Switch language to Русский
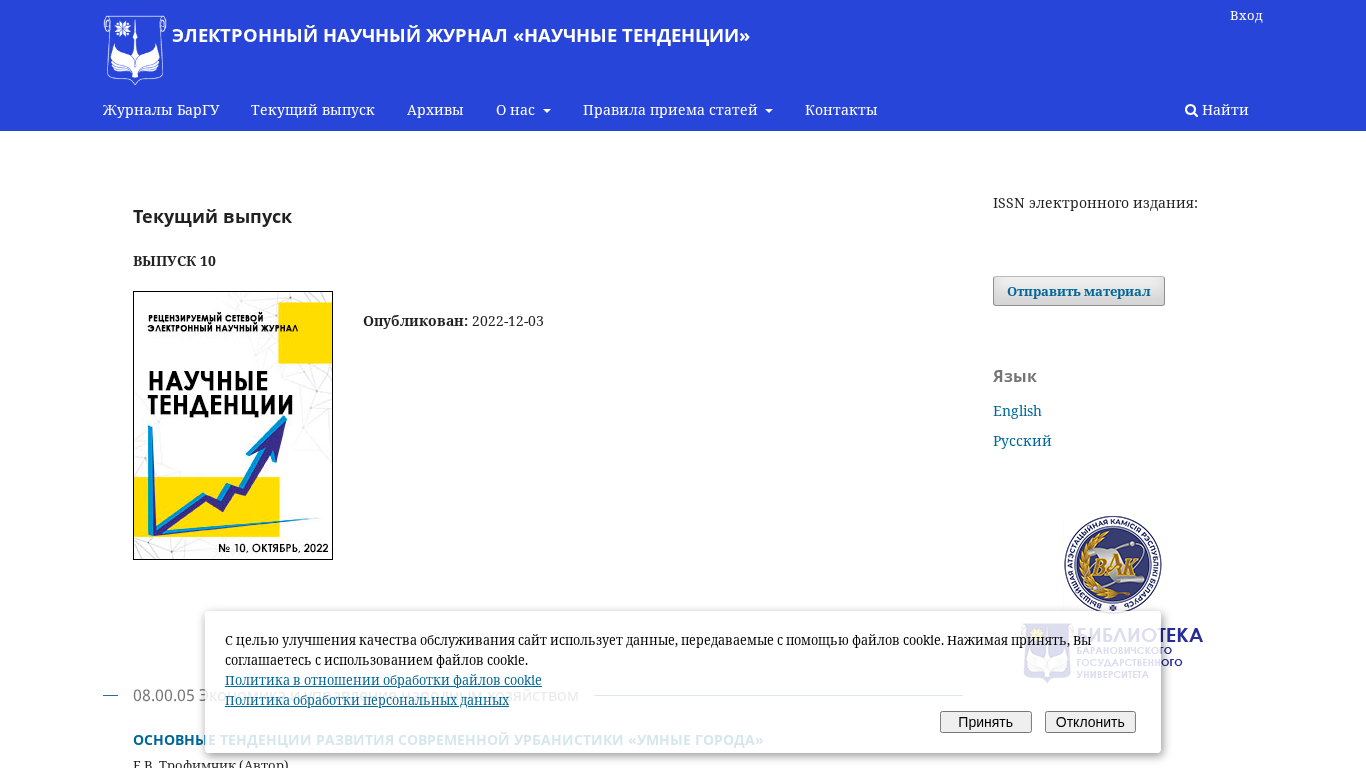The image size is (1366, 768). pos(1022,441)
